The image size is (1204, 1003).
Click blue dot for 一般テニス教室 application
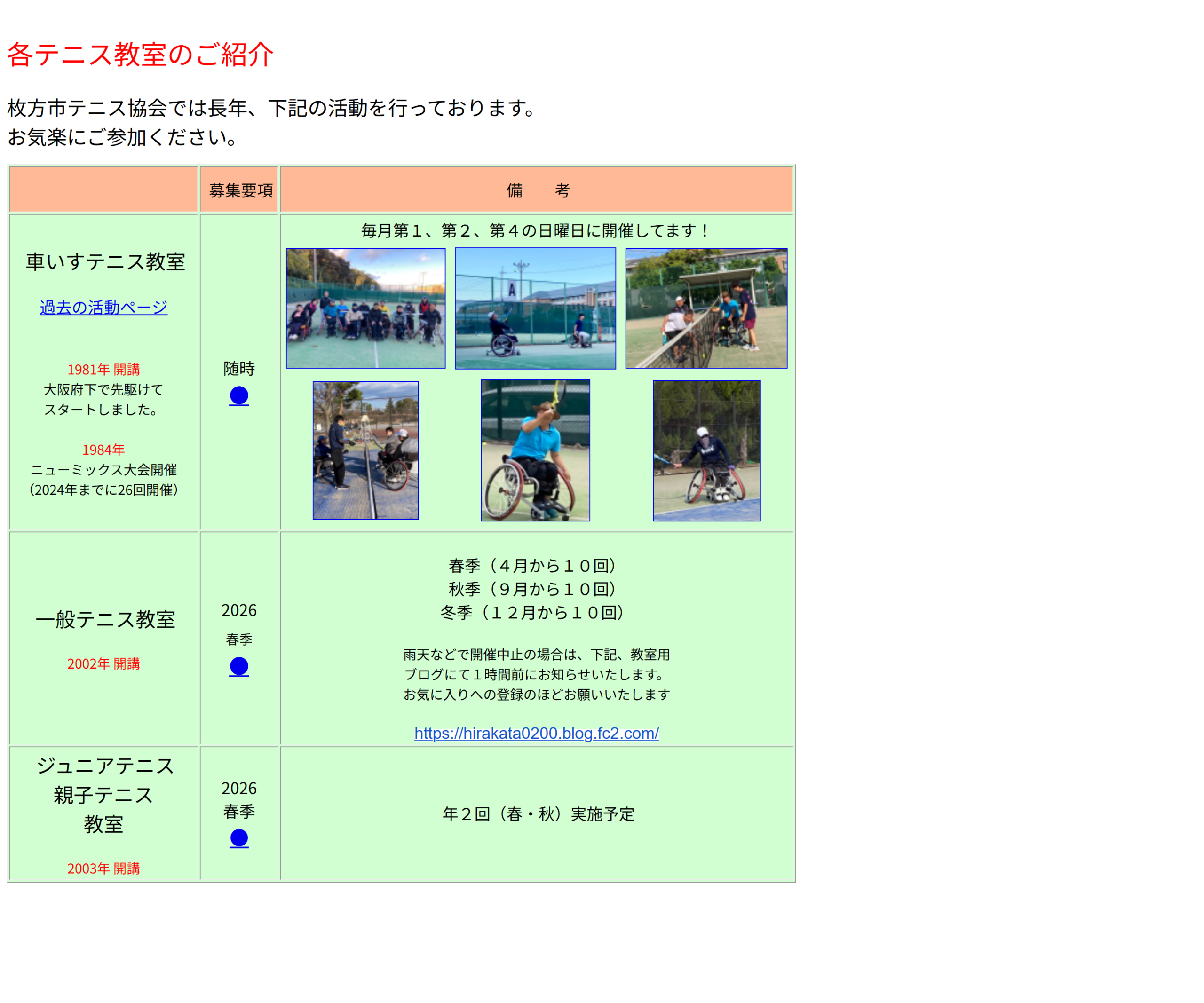(239, 667)
